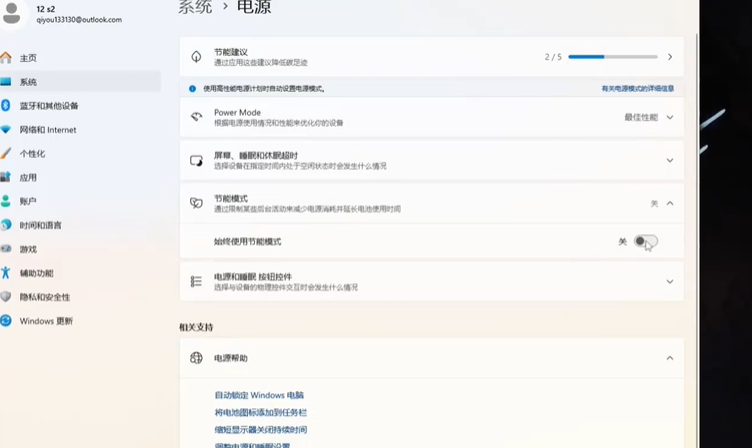752x448 pixels.
Task: Select the 系统 monitor icon in sidebar
Action: pos(6,82)
